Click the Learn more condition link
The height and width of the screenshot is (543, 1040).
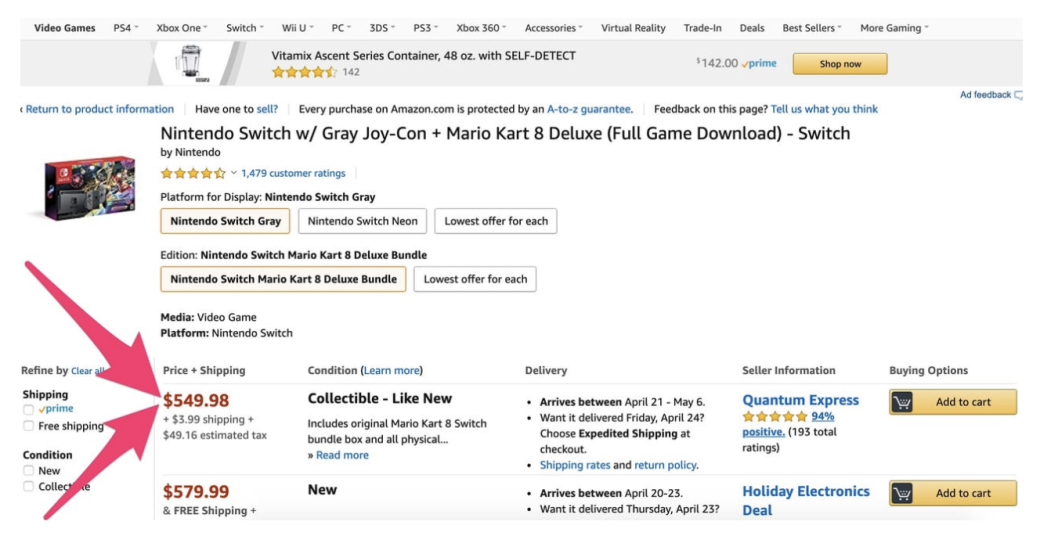391,370
